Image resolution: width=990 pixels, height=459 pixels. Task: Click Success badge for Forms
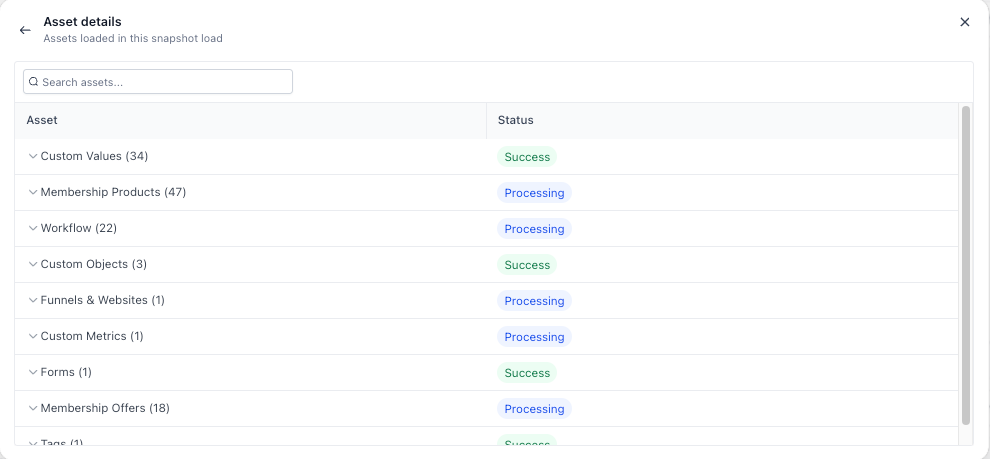pos(527,373)
